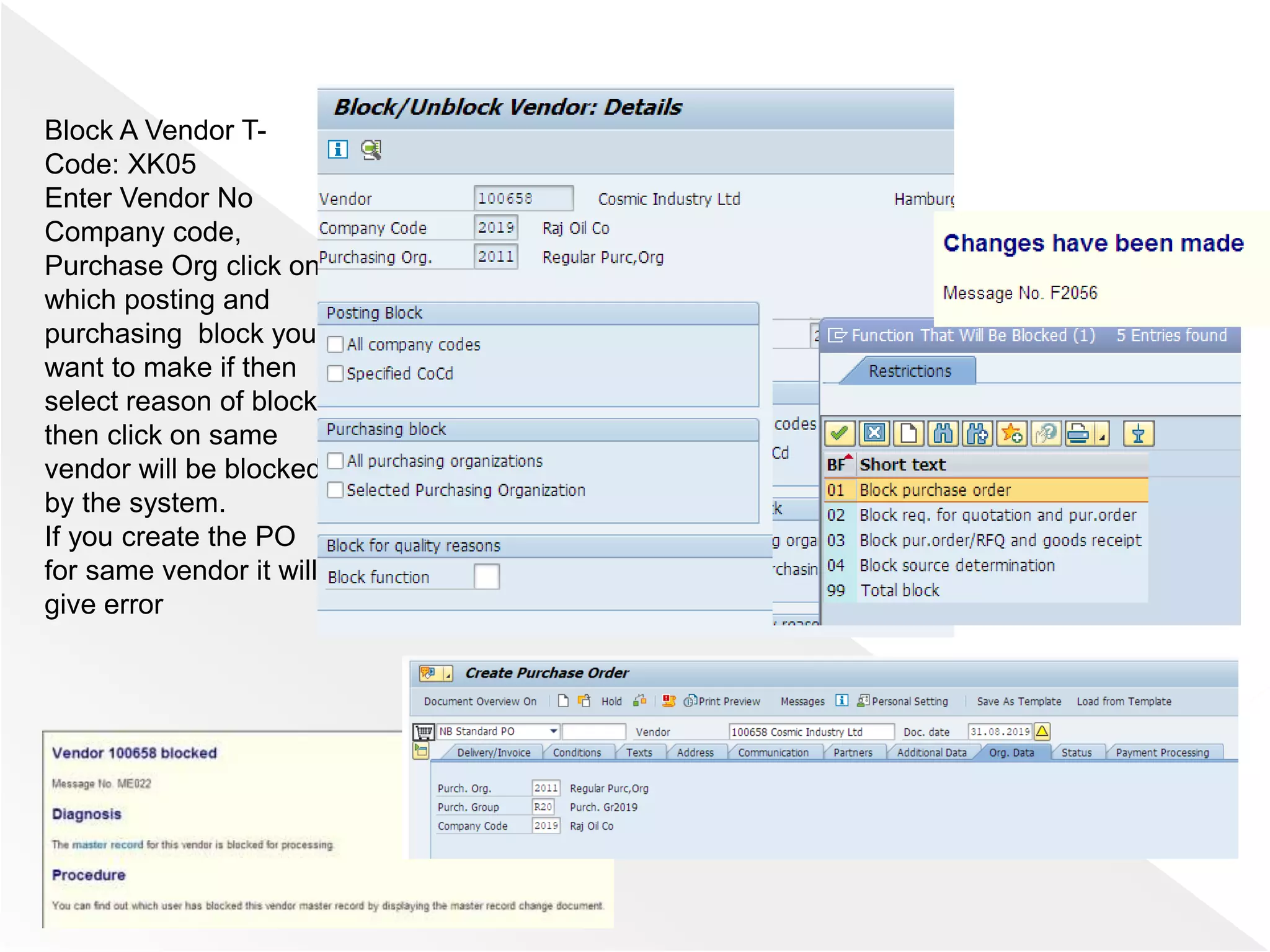Select row 02 Block req. for quotation

coord(986,515)
